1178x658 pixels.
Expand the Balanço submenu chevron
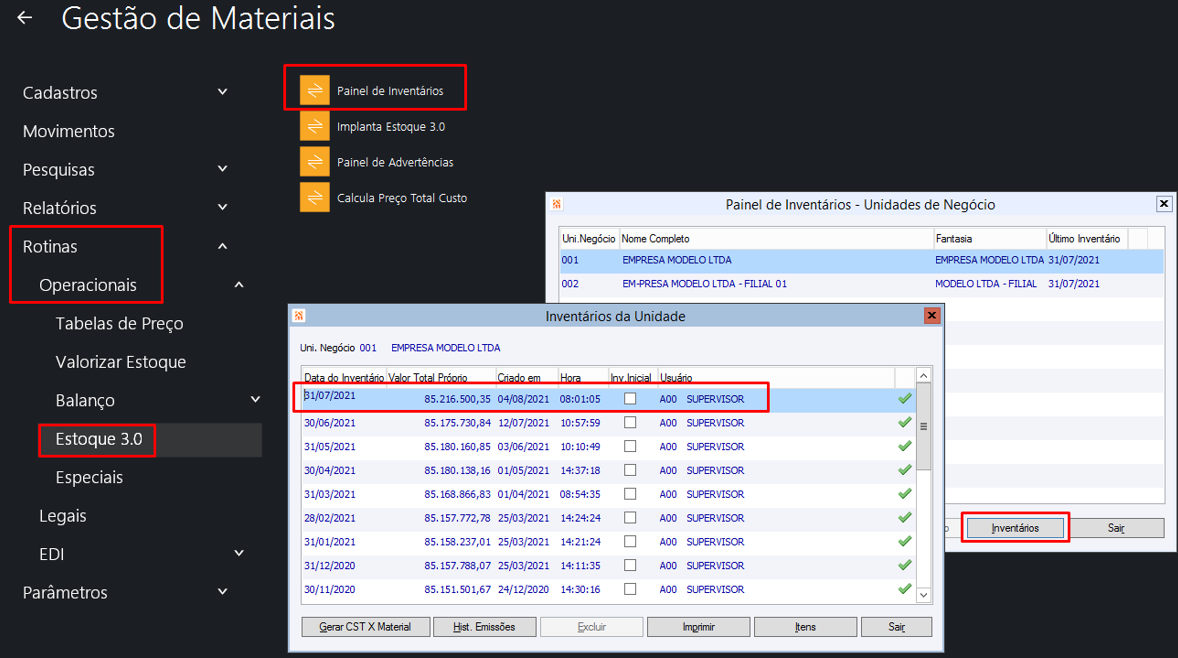(x=255, y=400)
